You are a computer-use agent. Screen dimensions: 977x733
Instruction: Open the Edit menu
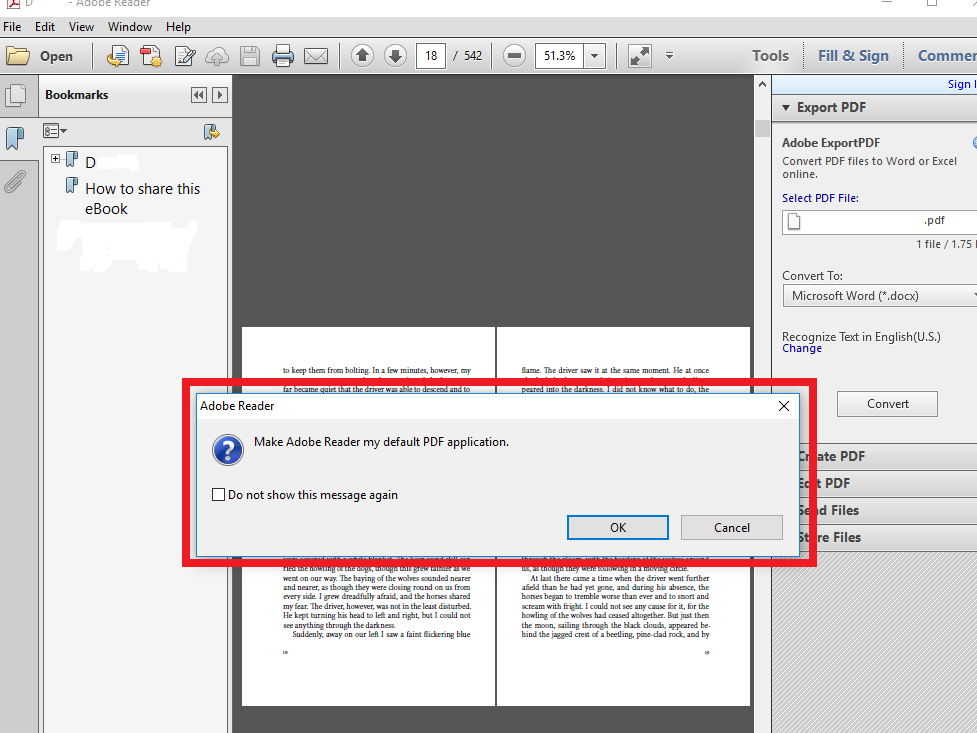point(45,27)
